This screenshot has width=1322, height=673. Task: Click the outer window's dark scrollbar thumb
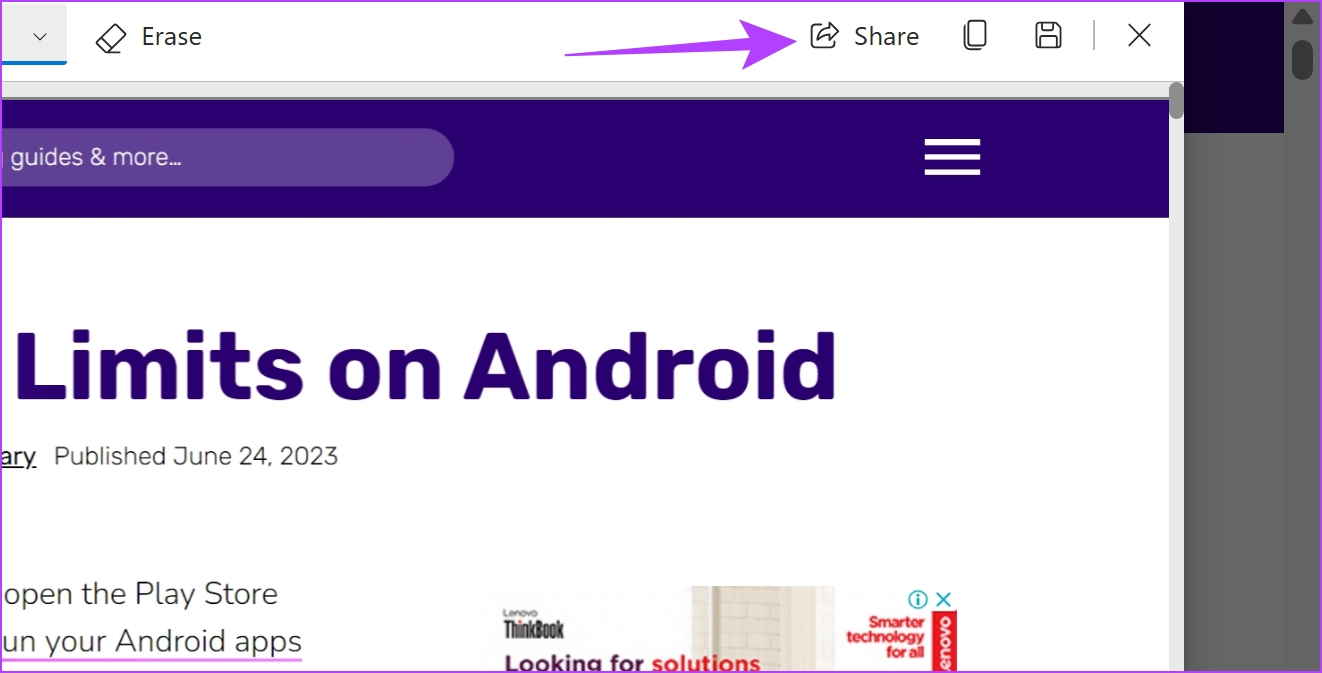click(x=1302, y=60)
